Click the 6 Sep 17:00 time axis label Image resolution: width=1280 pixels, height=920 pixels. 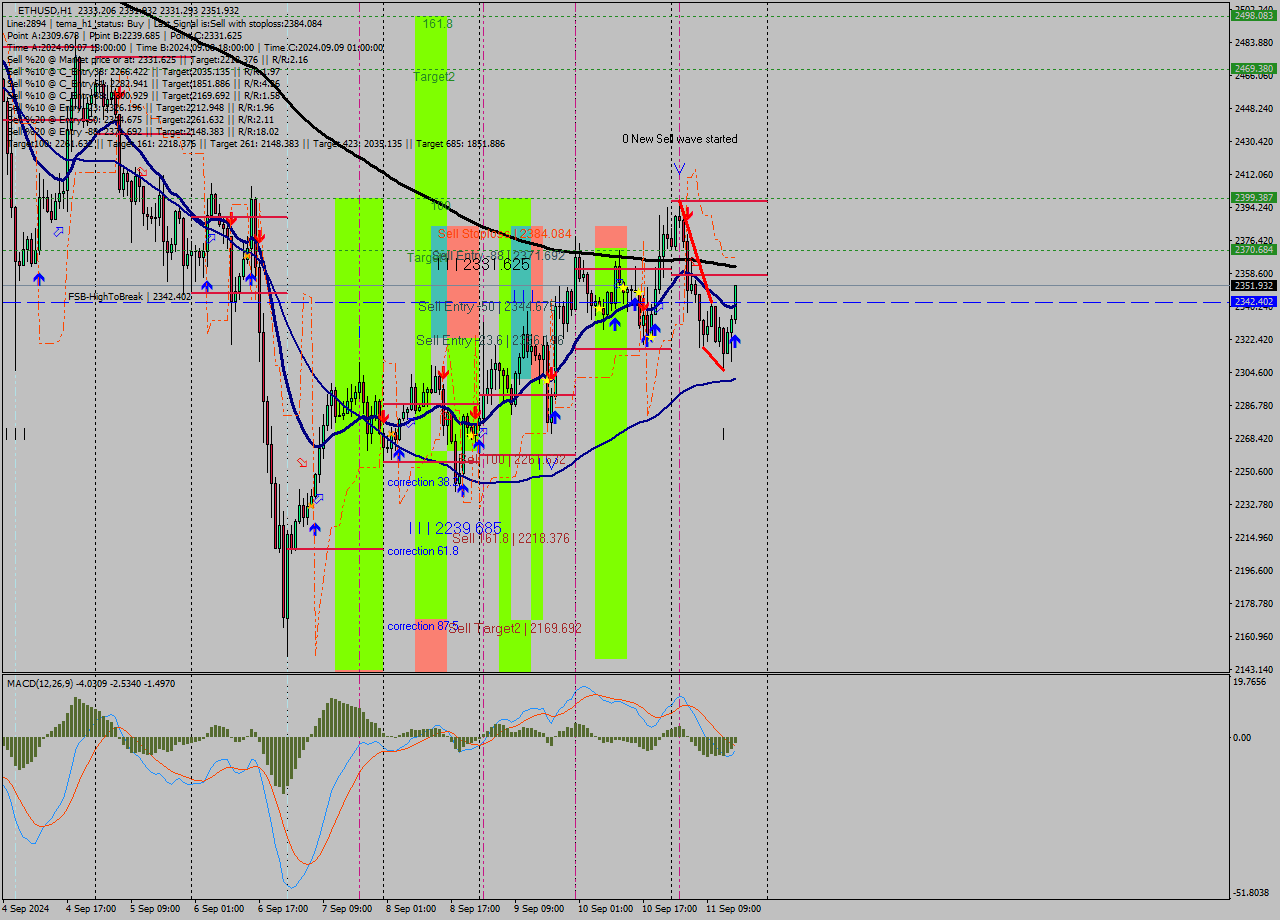[283, 909]
